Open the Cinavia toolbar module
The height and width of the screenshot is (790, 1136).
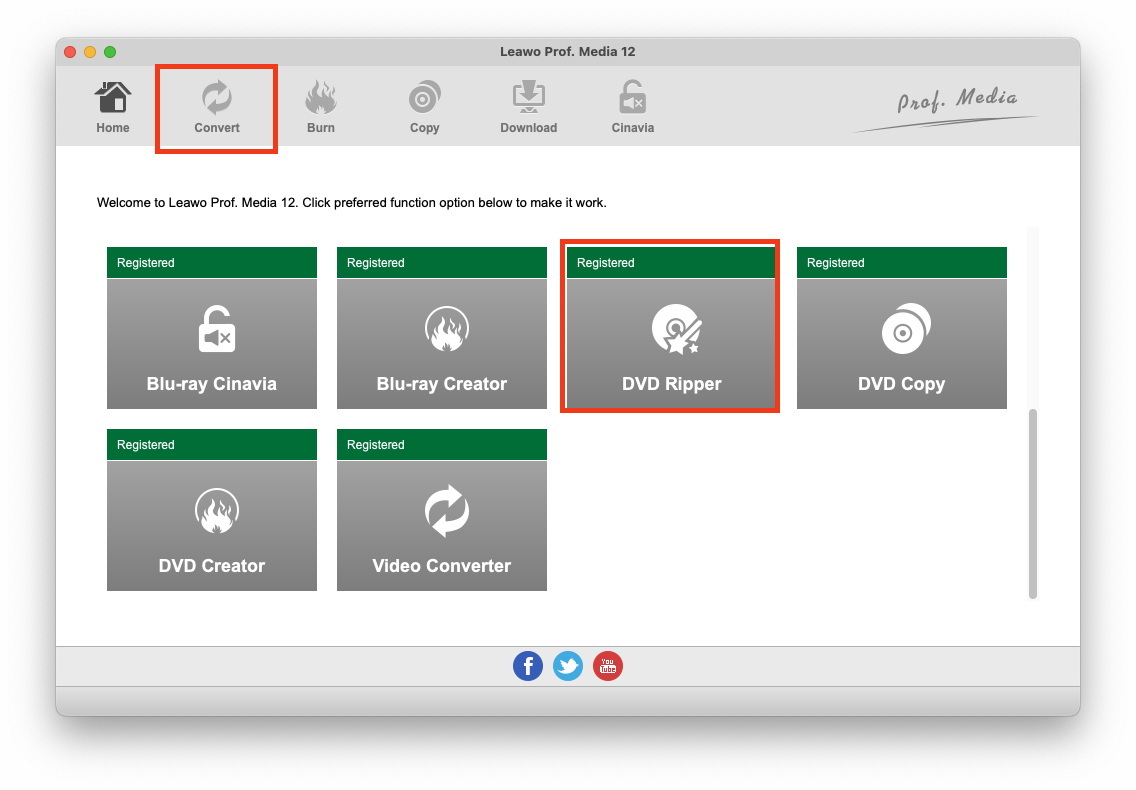632,107
